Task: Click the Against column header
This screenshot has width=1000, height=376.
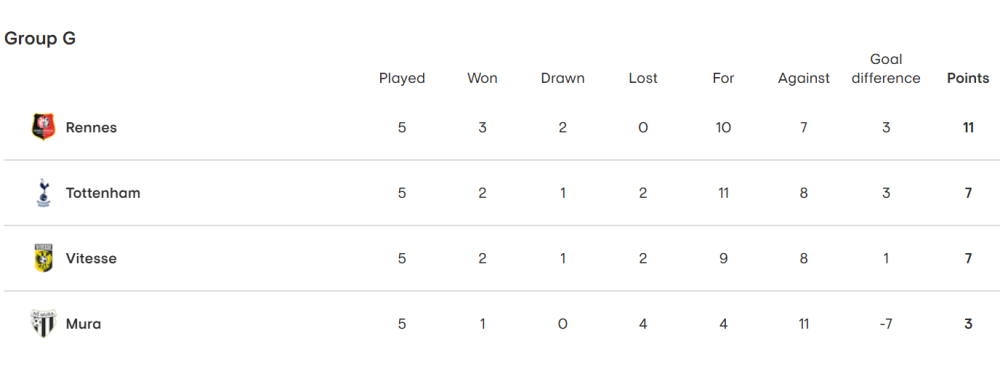Action: pyautogui.click(x=804, y=78)
